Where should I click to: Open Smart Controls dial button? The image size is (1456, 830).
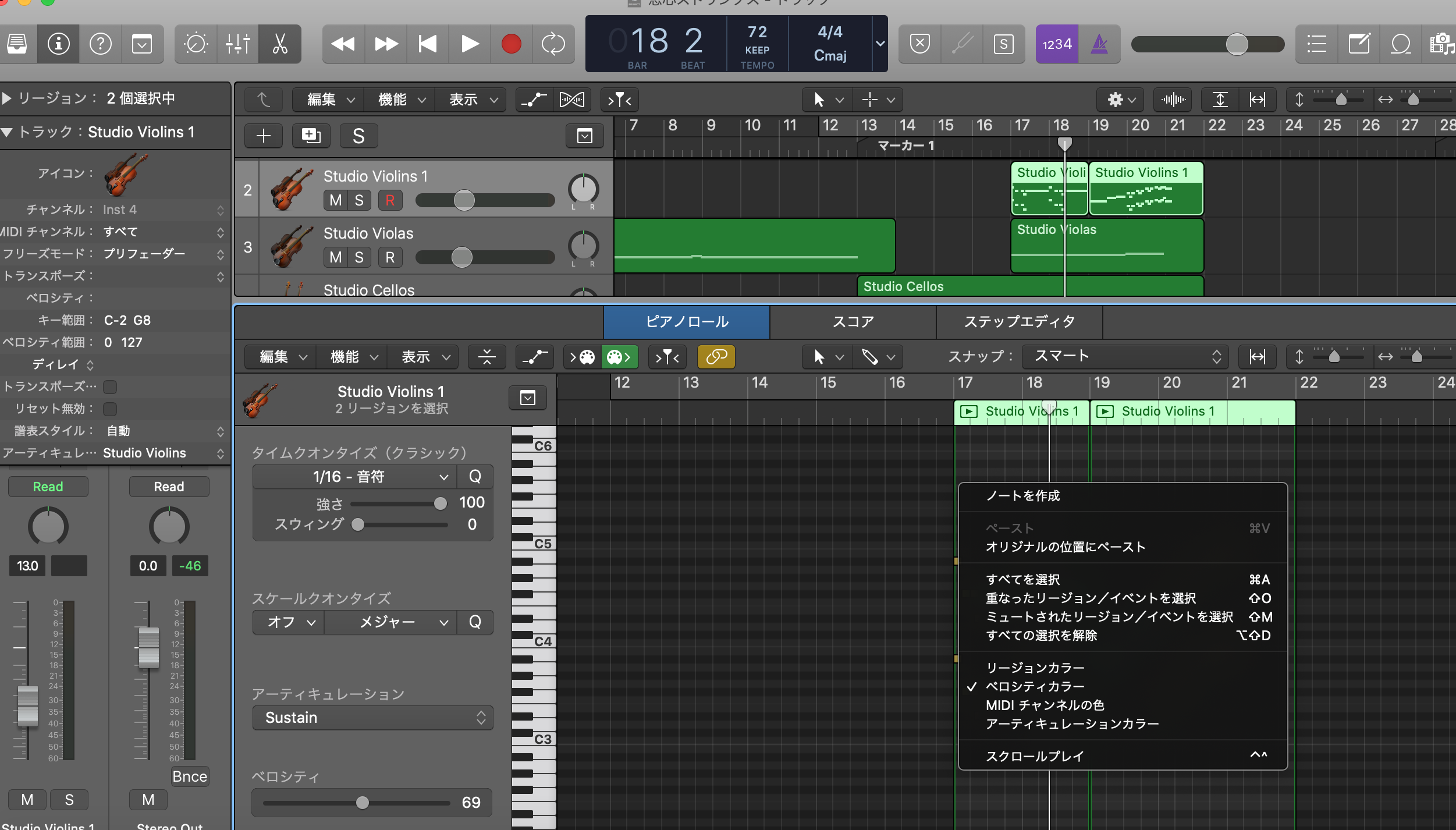tap(196, 44)
